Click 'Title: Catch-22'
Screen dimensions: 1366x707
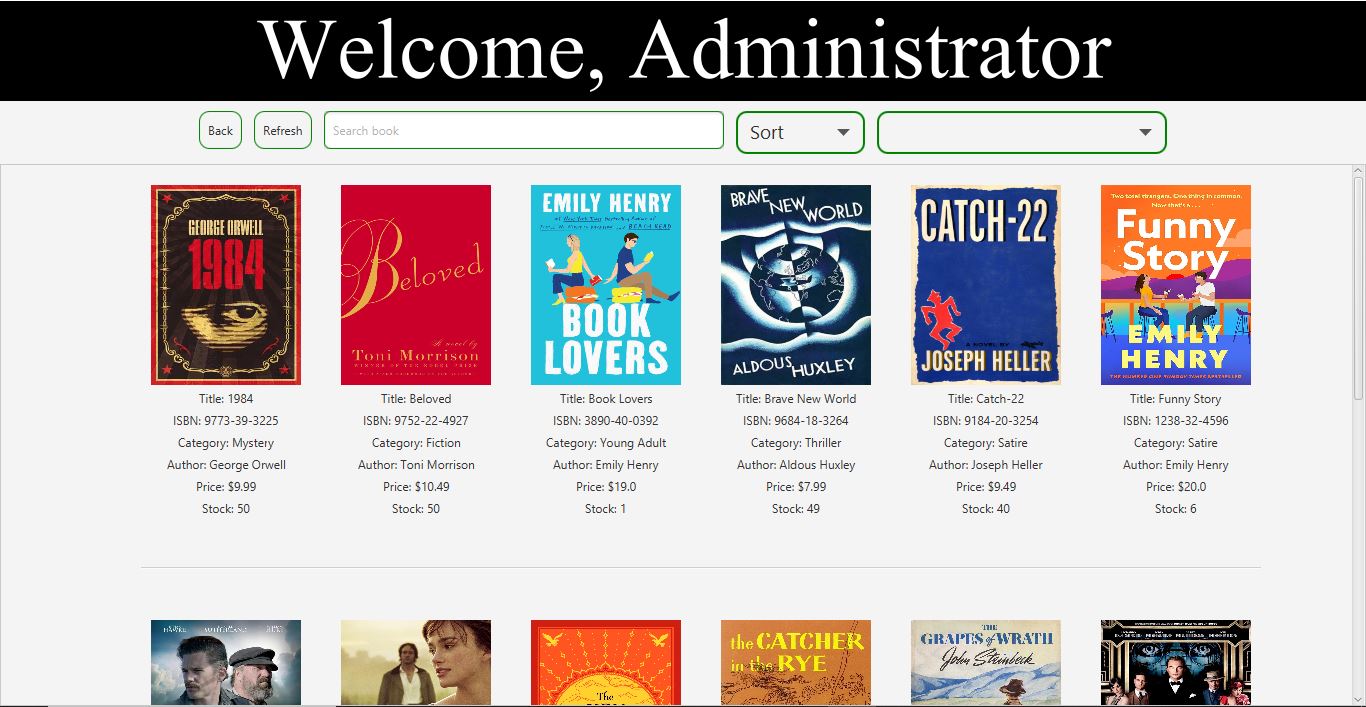(x=986, y=399)
